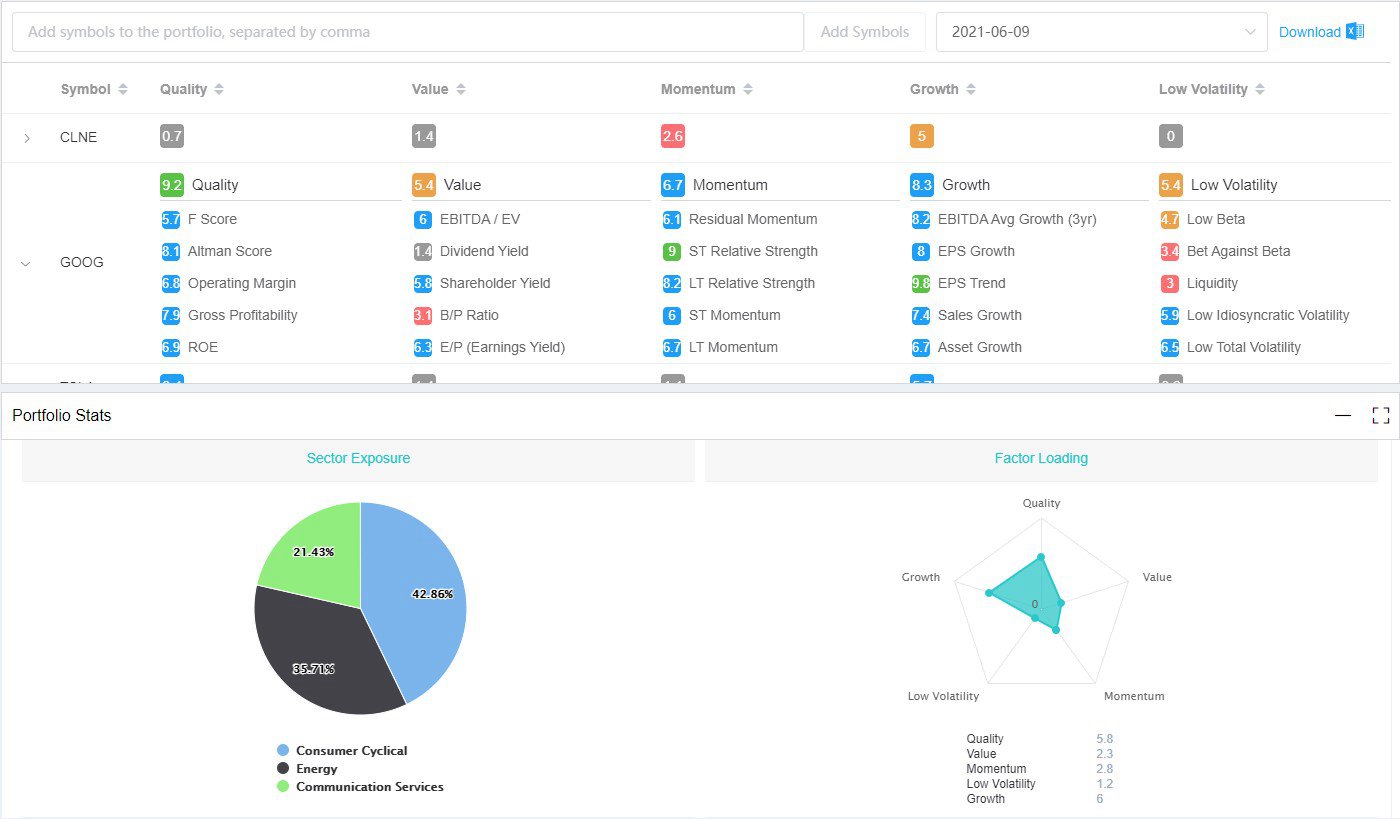This screenshot has width=1400, height=819.
Task: Open the 2021-06-09 date dropdown
Action: coord(1101,32)
